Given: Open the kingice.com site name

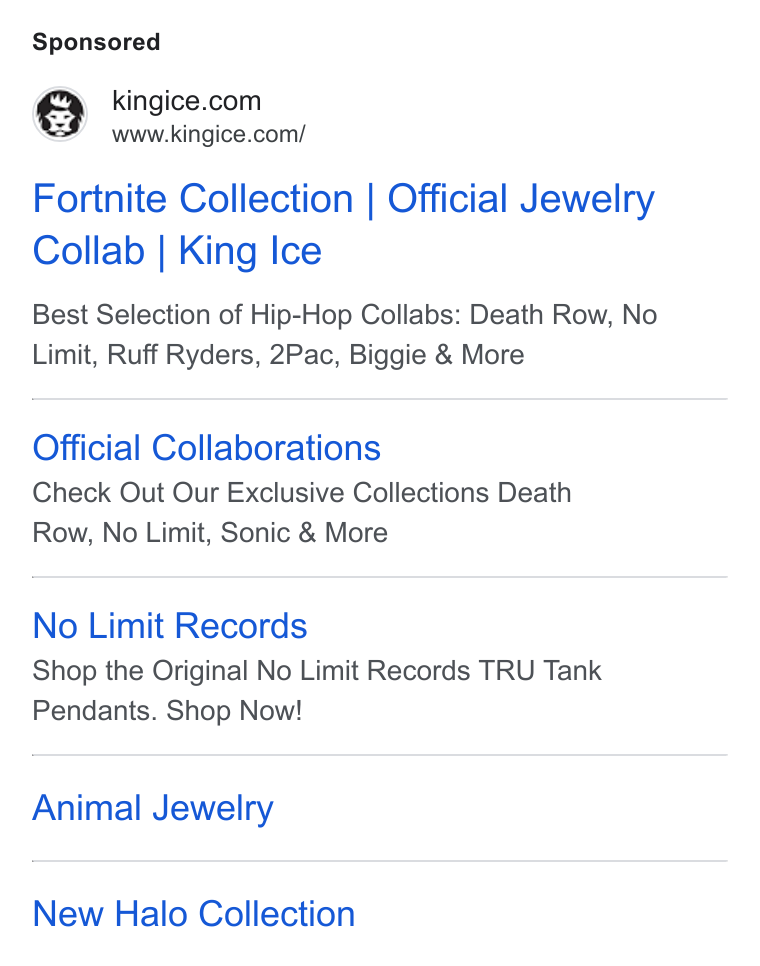Looking at the screenshot, I should coord(187,101).
